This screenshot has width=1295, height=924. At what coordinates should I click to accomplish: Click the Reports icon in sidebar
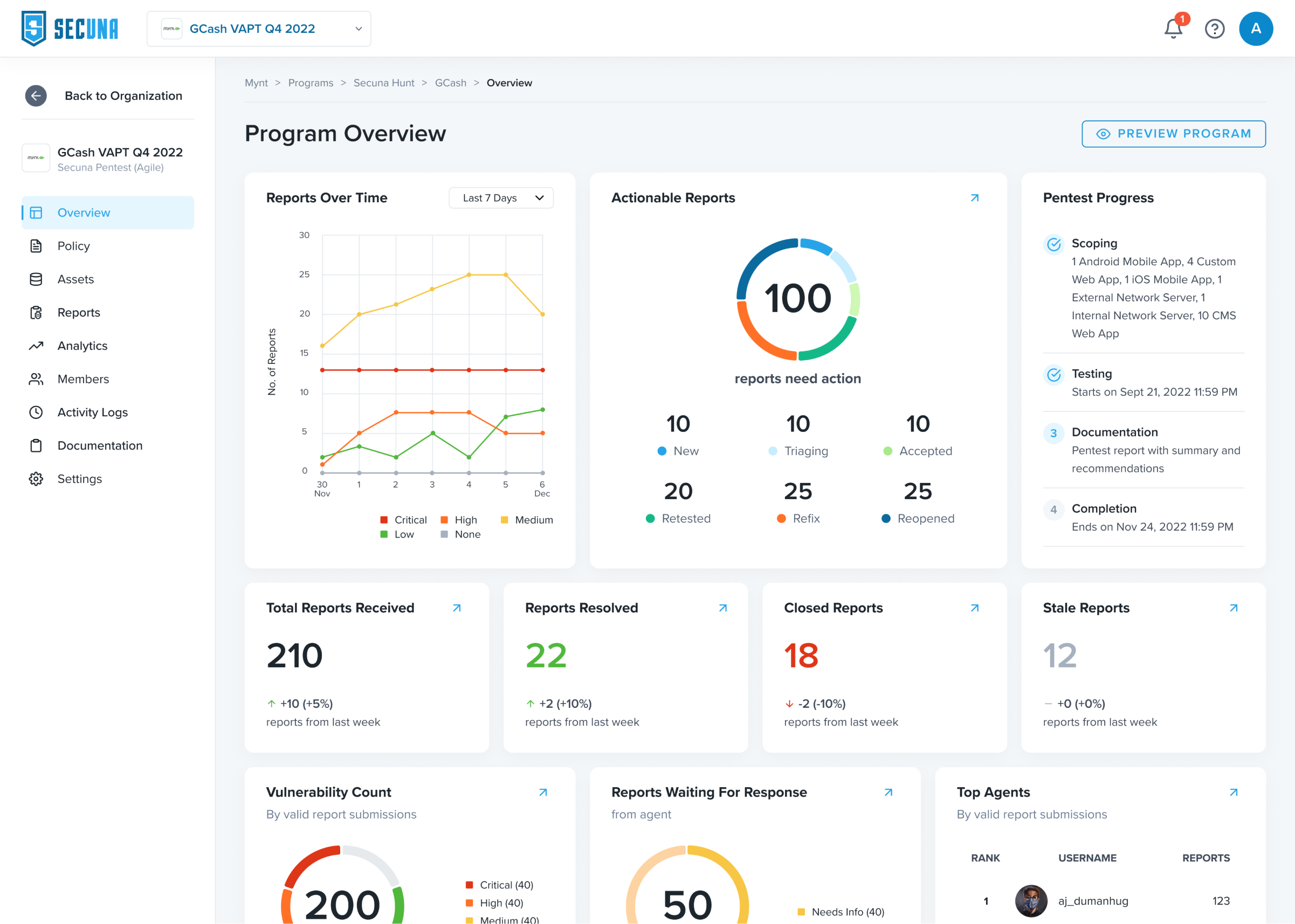(35, 312)
